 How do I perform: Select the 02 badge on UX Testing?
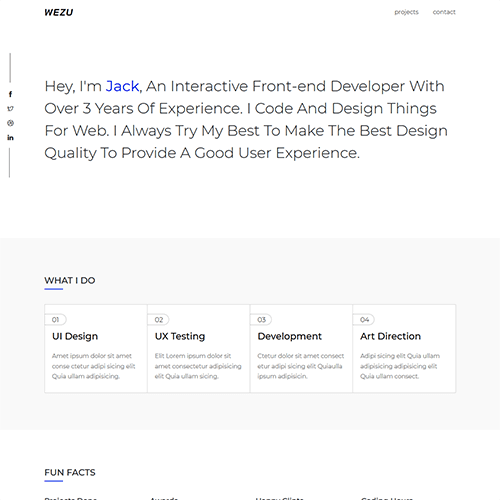pyautogui.click(x=158, y=320)
